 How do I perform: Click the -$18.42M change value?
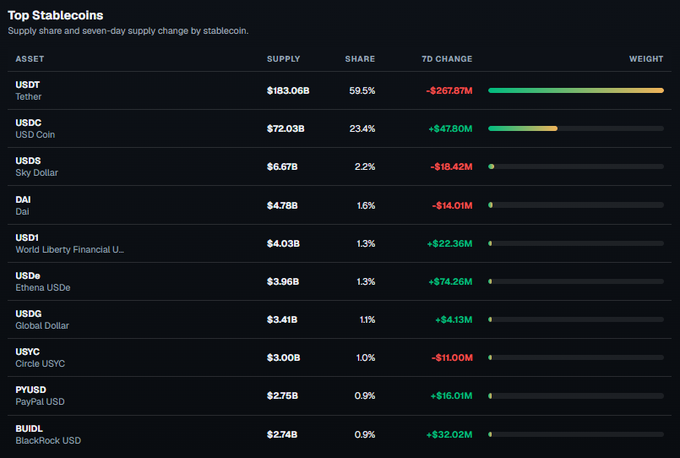pyautogui.click(x=451, y=167)
